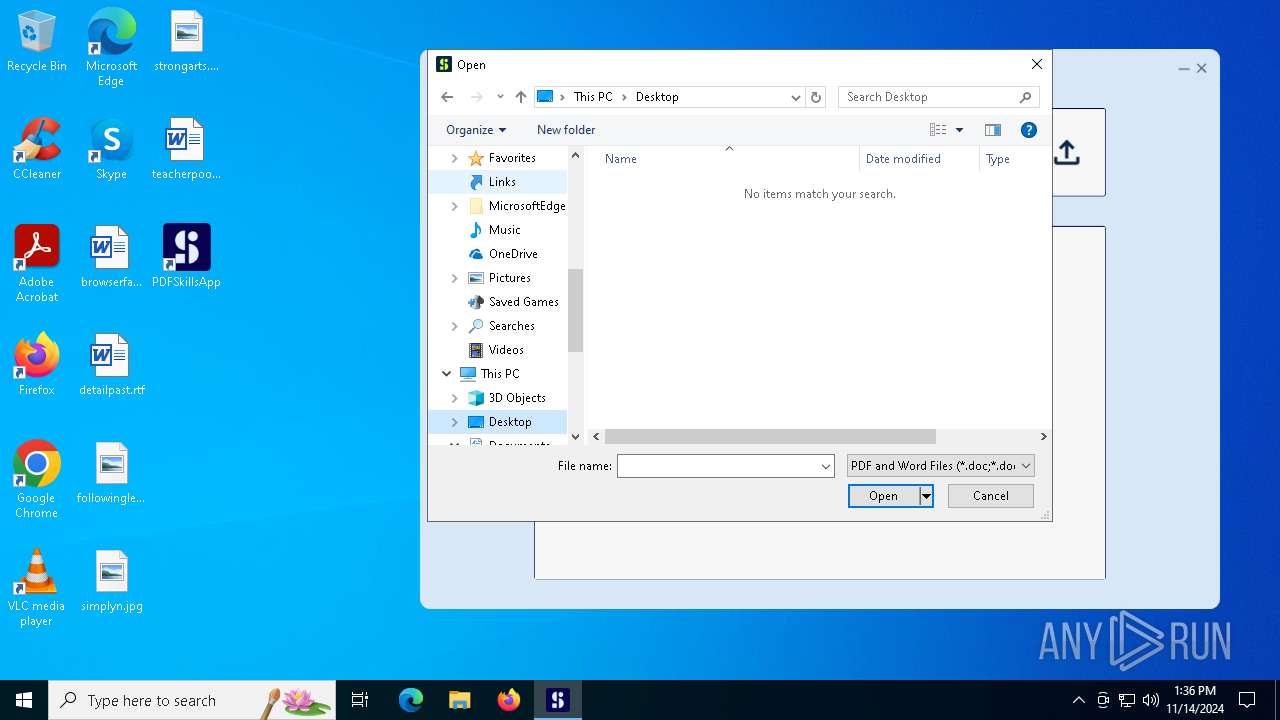This screenshot has height=720, width=1280.
Task: Click New folder in the toolbar
Action: (565, 130)
